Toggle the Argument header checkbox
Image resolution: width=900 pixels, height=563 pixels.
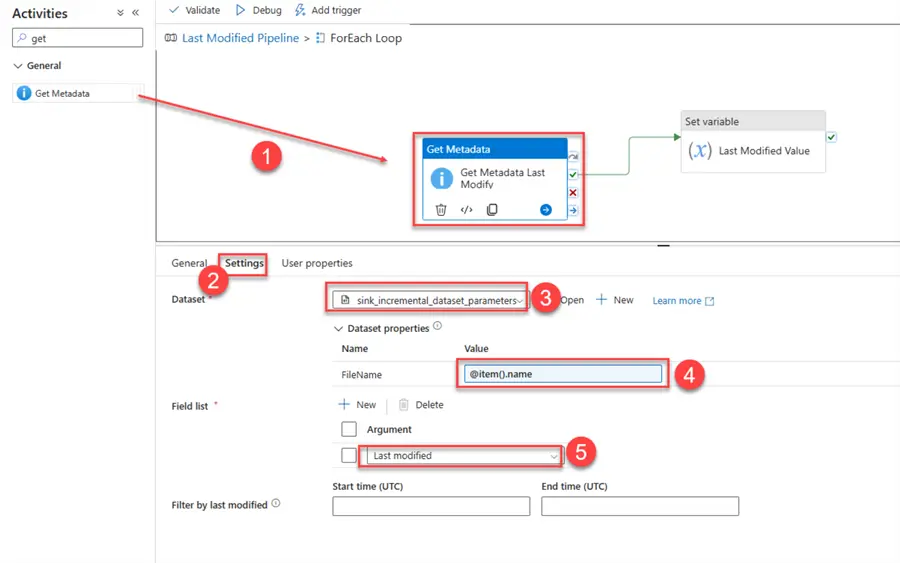[x=348, y=429]
